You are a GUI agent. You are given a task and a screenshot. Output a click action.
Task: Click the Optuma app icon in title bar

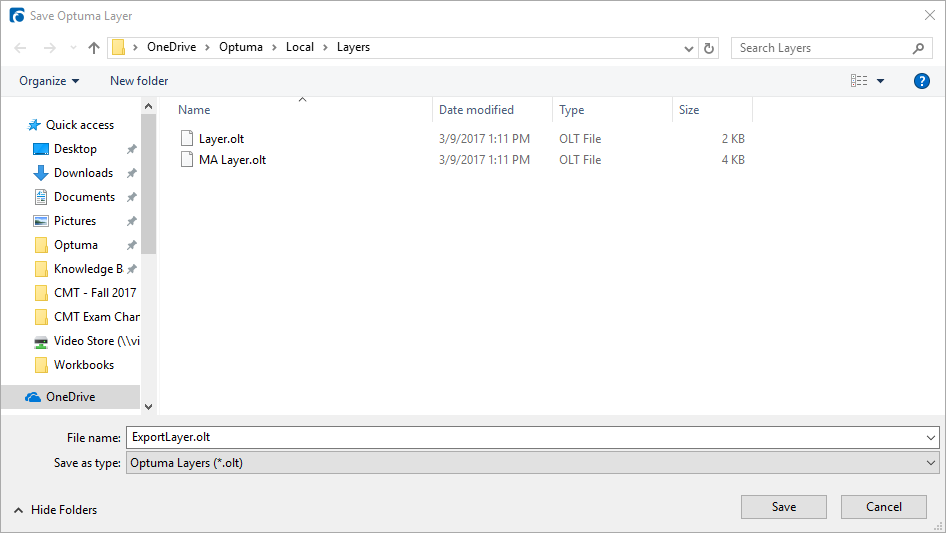click(17, 15)
